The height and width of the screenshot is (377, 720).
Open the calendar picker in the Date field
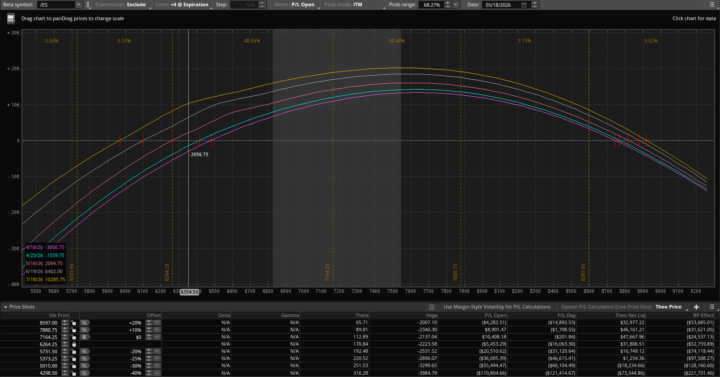point(524,5)
